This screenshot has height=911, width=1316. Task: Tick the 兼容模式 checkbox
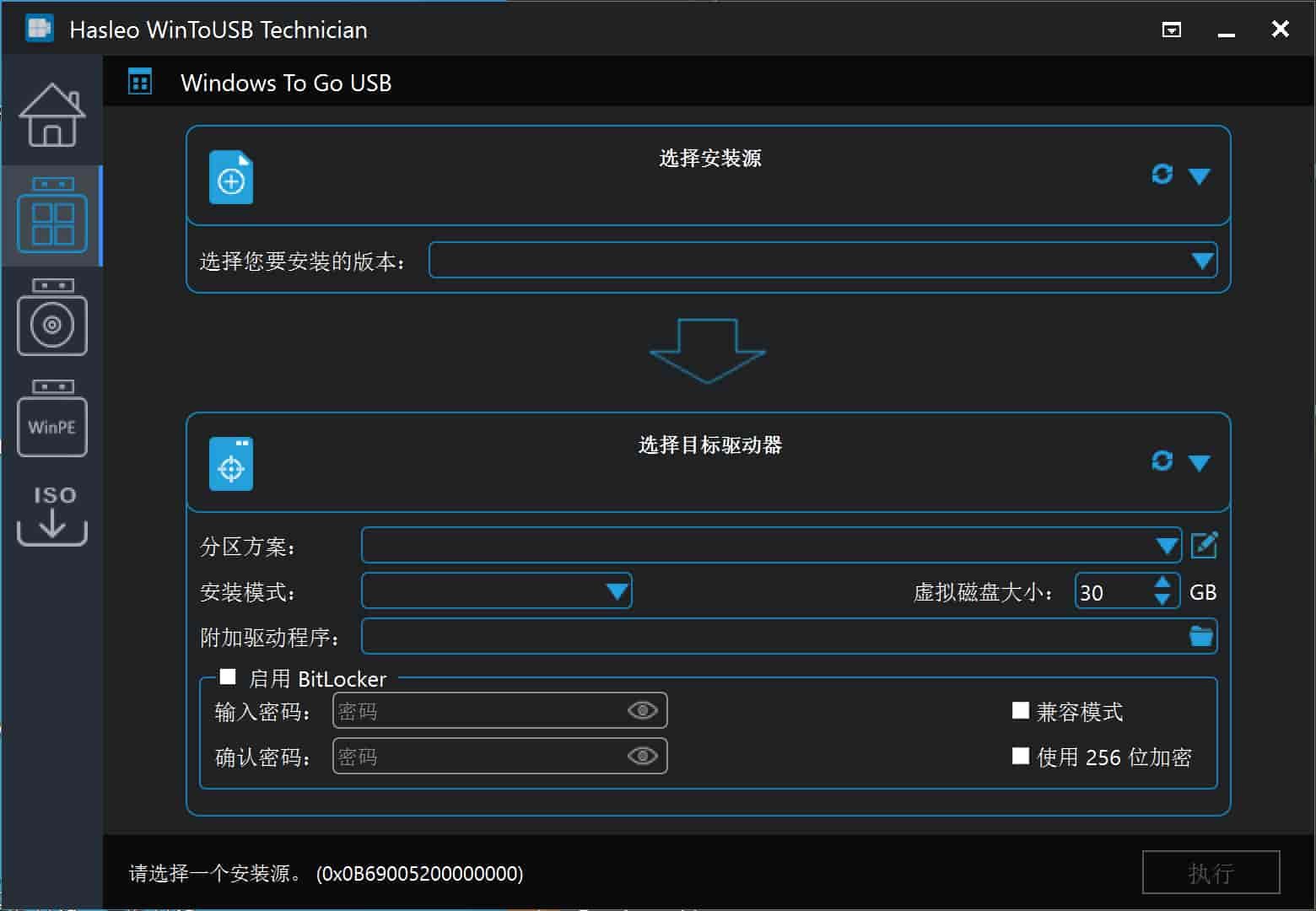pos(1021,710)
